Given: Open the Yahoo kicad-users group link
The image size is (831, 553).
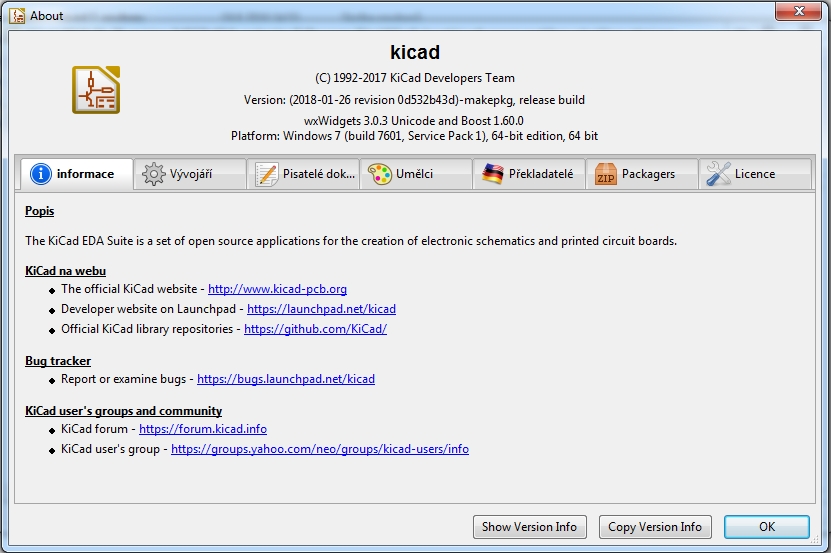Looking at the screenshot, I should coord(320,449).
